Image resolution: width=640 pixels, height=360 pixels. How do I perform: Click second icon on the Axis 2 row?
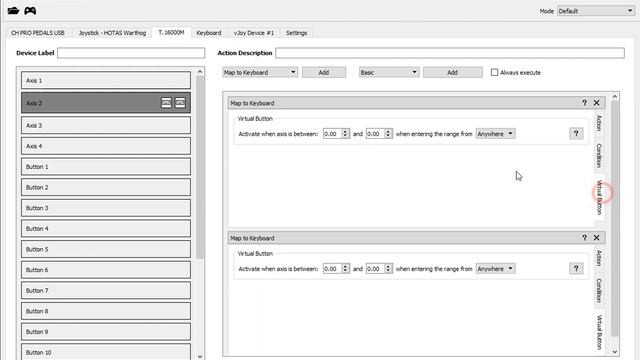[x=180, y=103]
